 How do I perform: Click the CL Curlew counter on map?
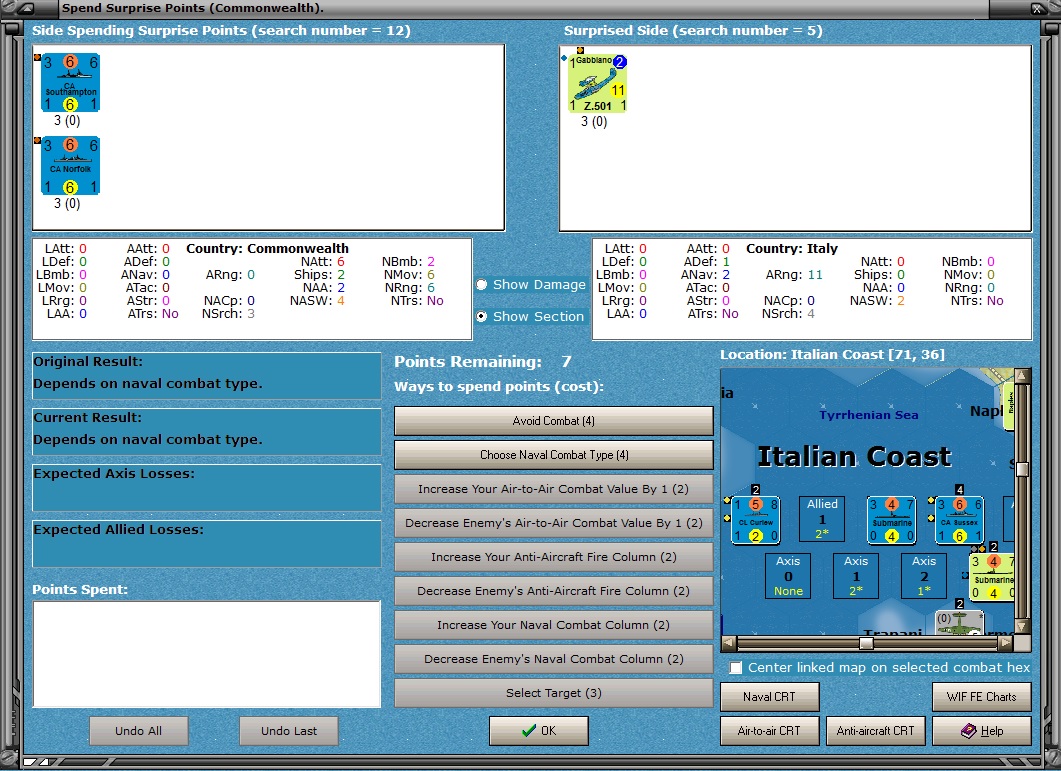[x=756, y=520]
